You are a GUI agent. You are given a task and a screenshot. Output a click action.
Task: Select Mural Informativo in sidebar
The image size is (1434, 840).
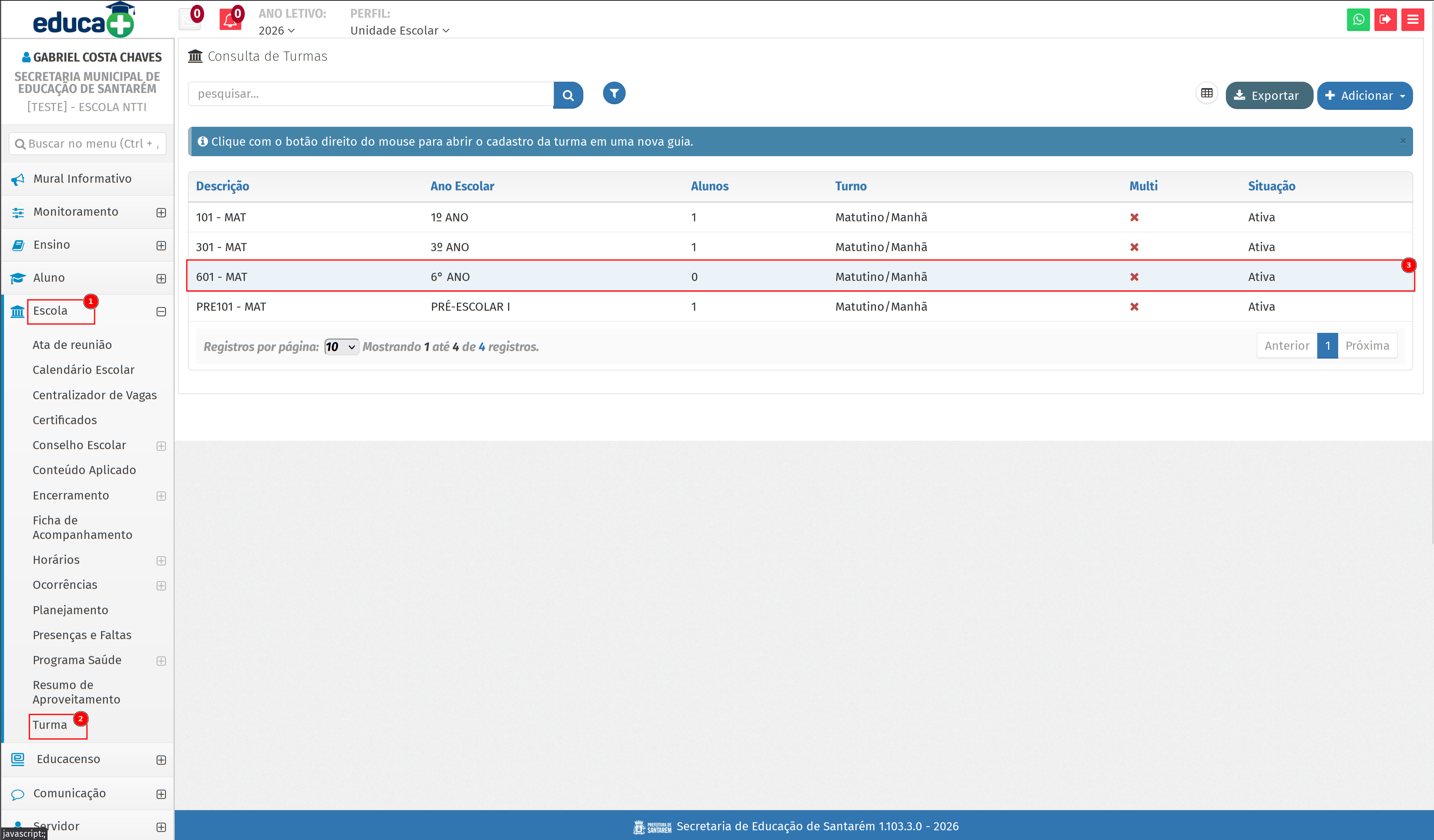tap(83, 179)
